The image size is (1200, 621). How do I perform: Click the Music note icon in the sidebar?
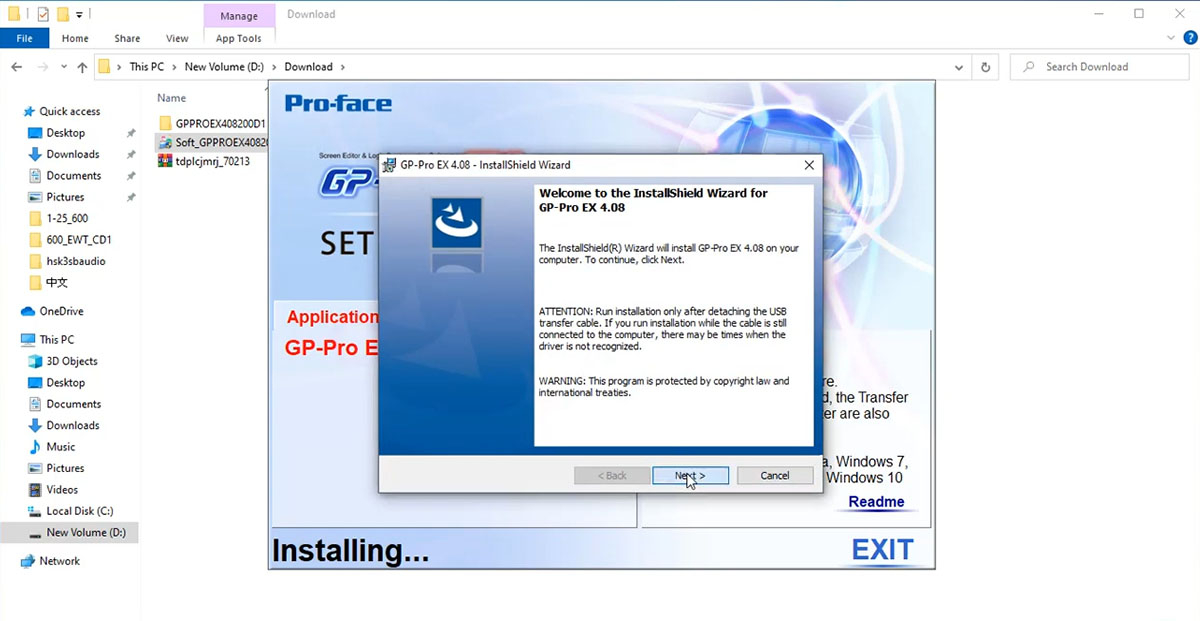click(35, 447)
